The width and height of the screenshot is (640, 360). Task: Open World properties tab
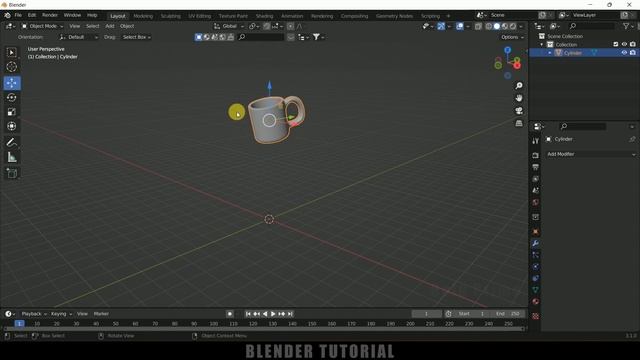pyautogui.click(x=536, y=202)
